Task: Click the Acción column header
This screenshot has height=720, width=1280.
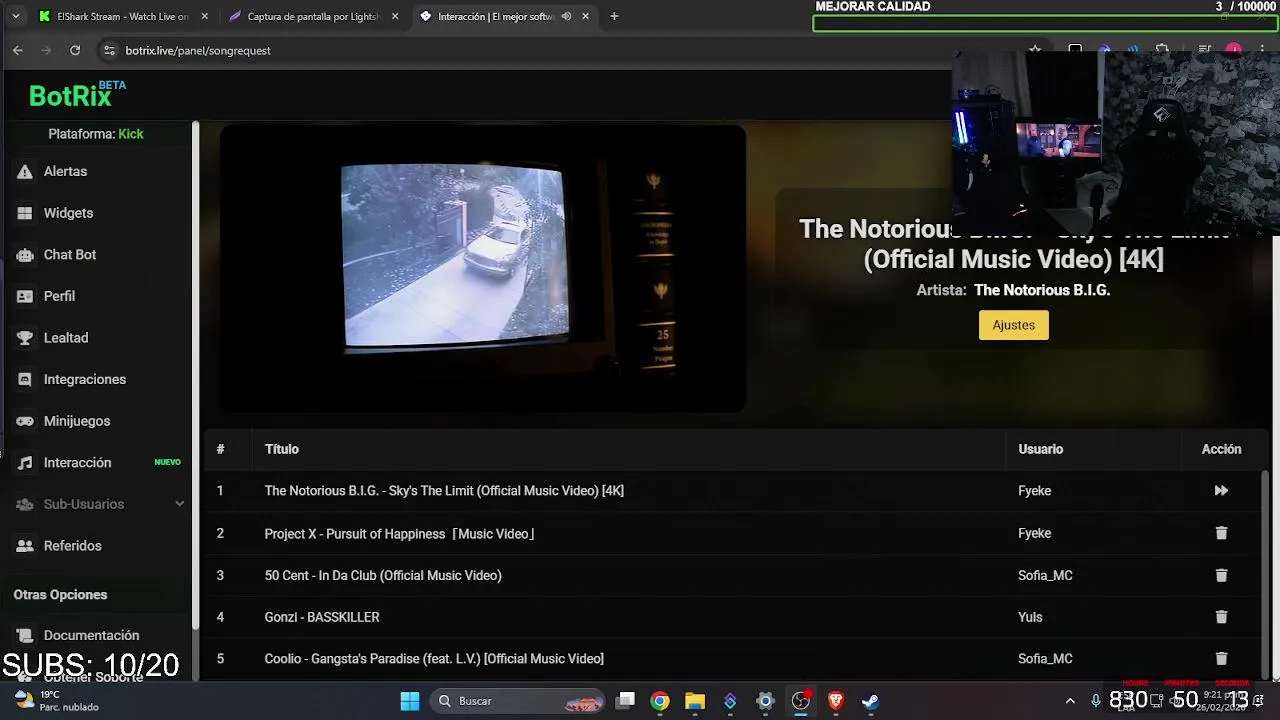Action: (1221, 449)
